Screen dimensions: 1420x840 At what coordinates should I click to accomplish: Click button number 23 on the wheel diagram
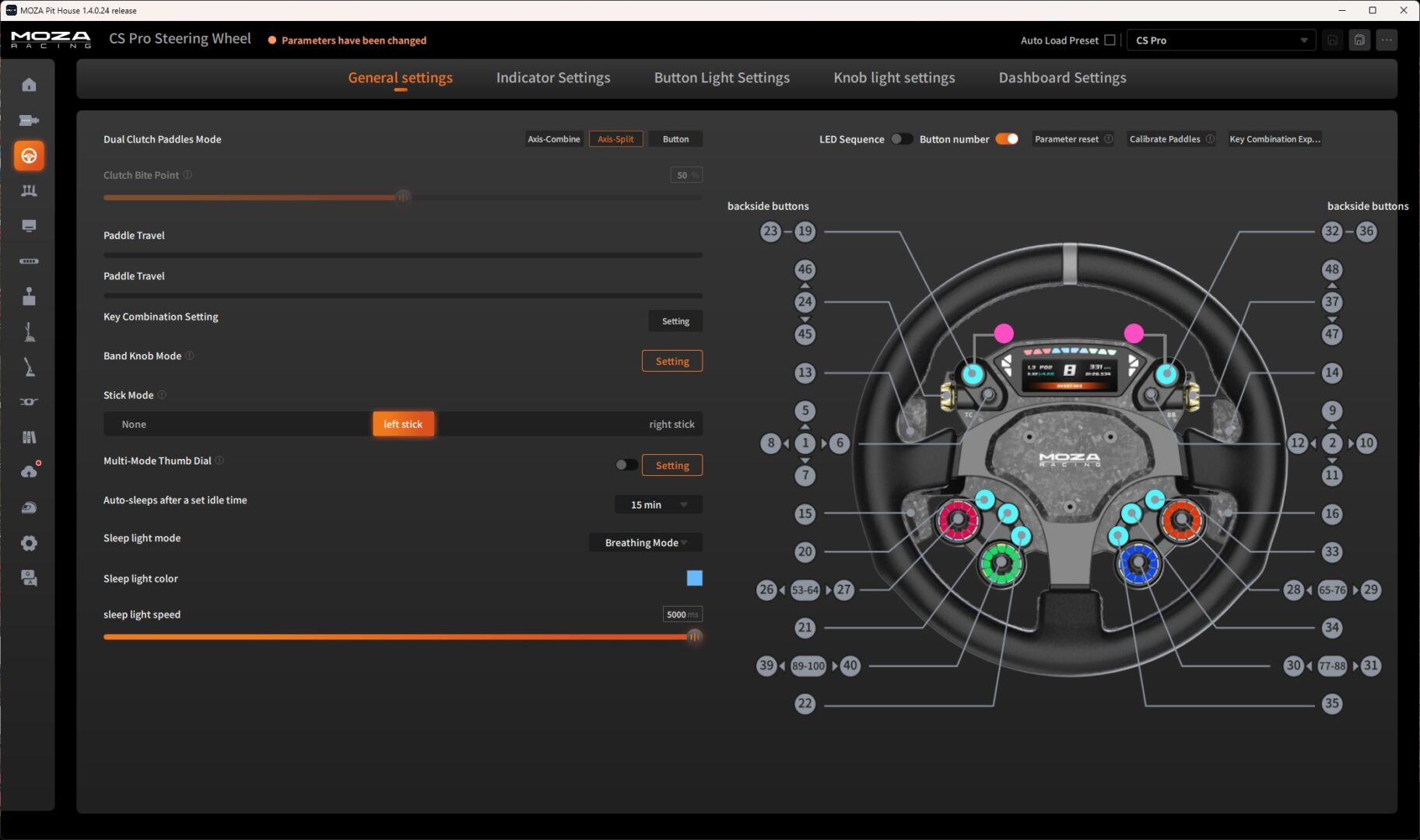click(x=770, y=231)
